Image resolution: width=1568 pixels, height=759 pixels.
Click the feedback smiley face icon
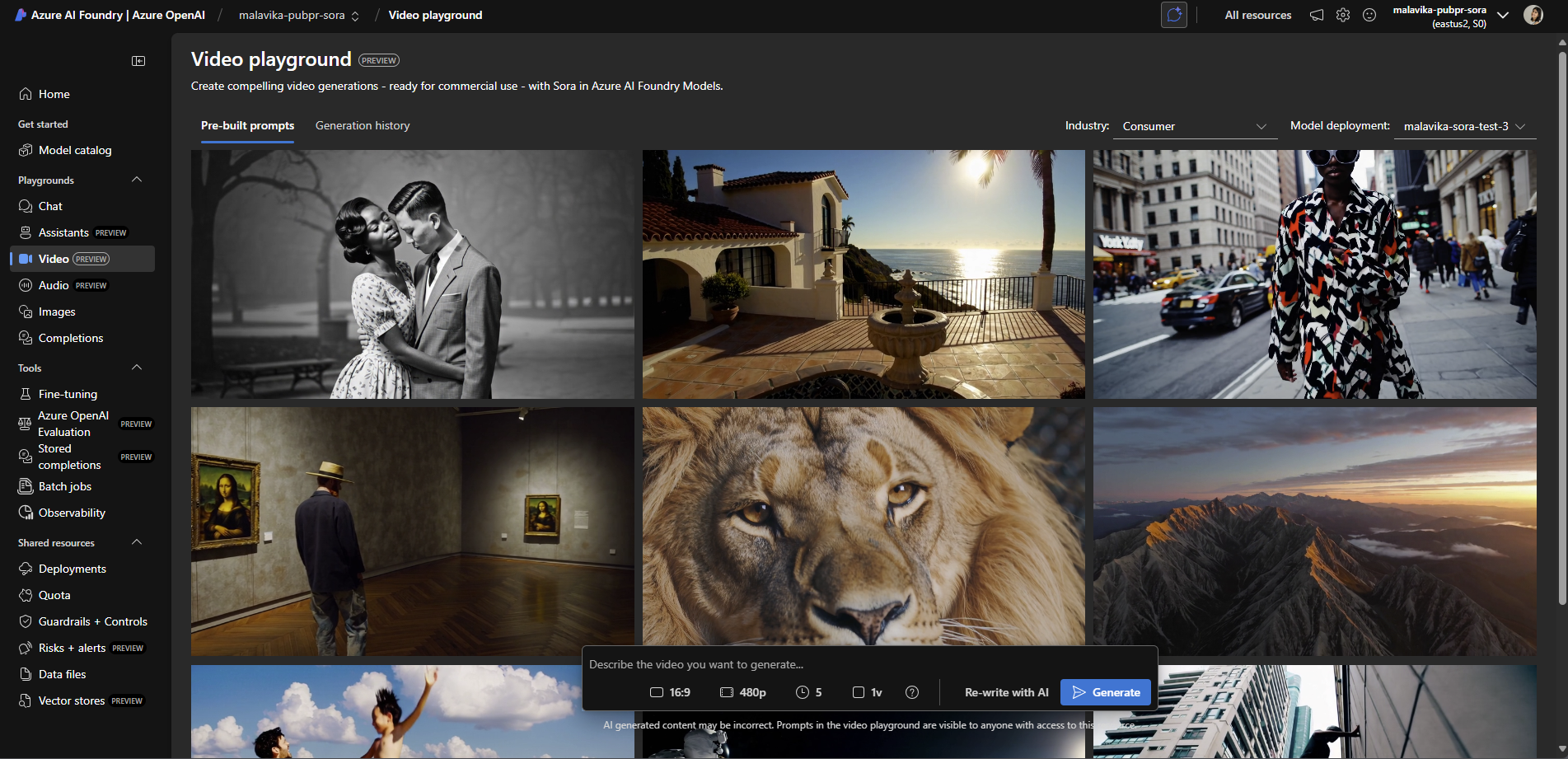click(x=1369, y=15)
